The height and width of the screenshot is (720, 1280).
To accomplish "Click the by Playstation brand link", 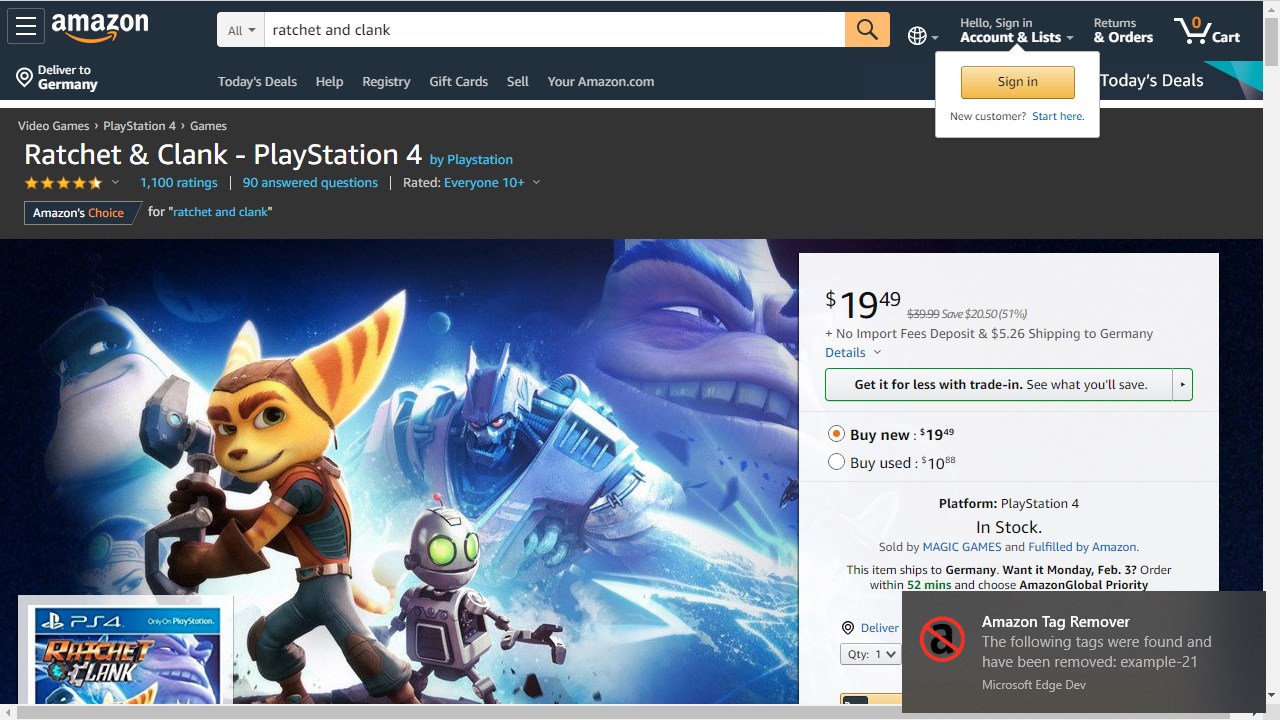I will coord(471,159).
